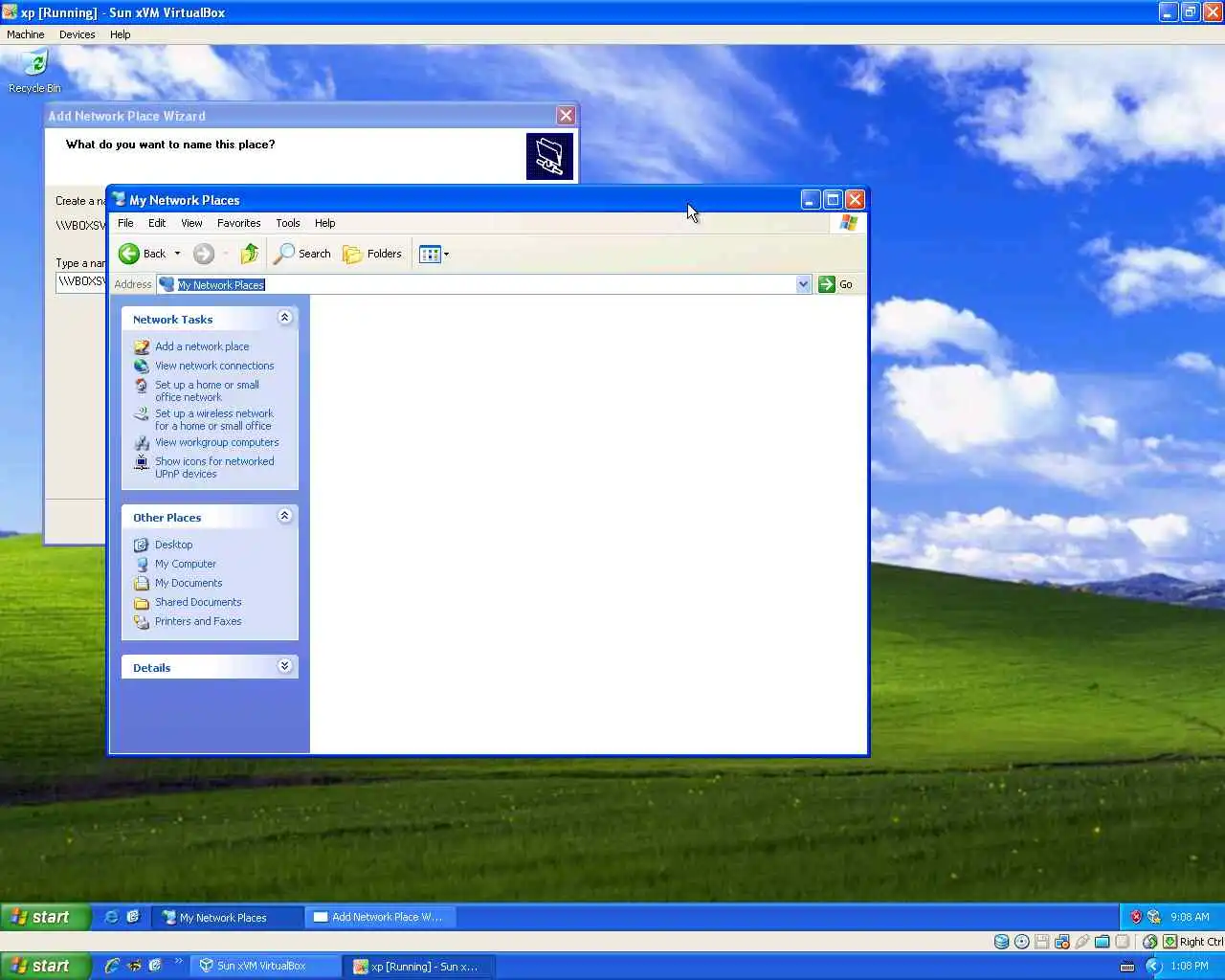Open Desktop from Other Places
The width and height of the screenshot is (1225, 980).
pyautogui.click(x=173, y=545)
